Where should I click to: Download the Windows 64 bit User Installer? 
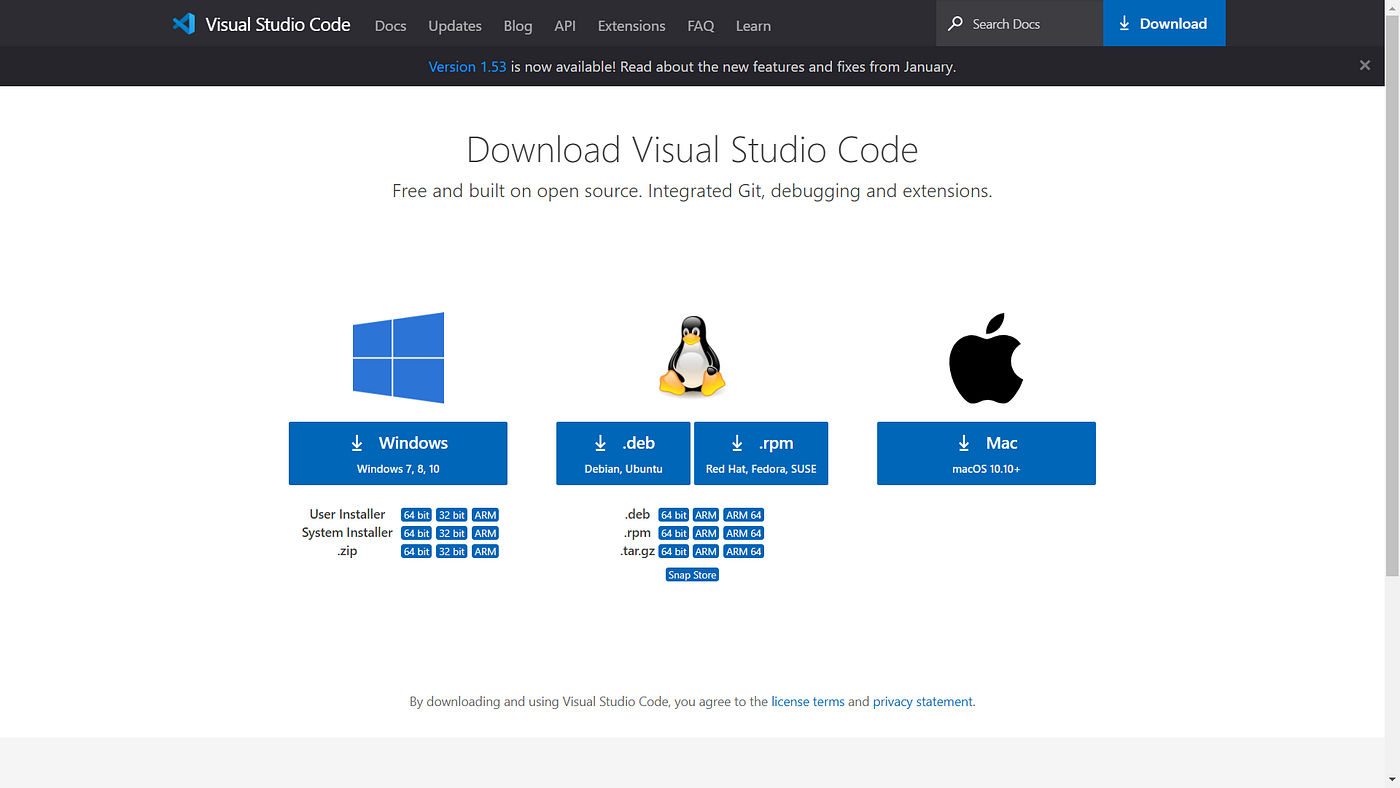[x=416, y=514]
